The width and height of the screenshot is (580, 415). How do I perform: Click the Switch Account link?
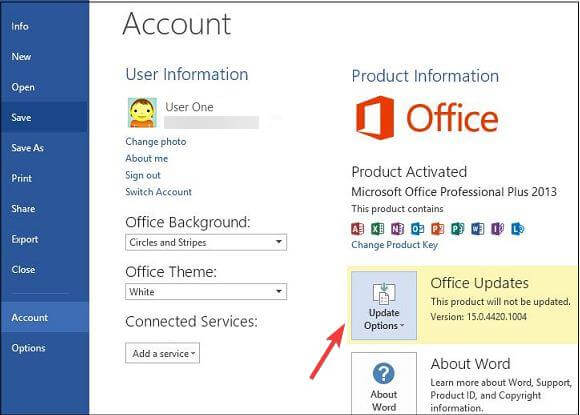(158, 192)
